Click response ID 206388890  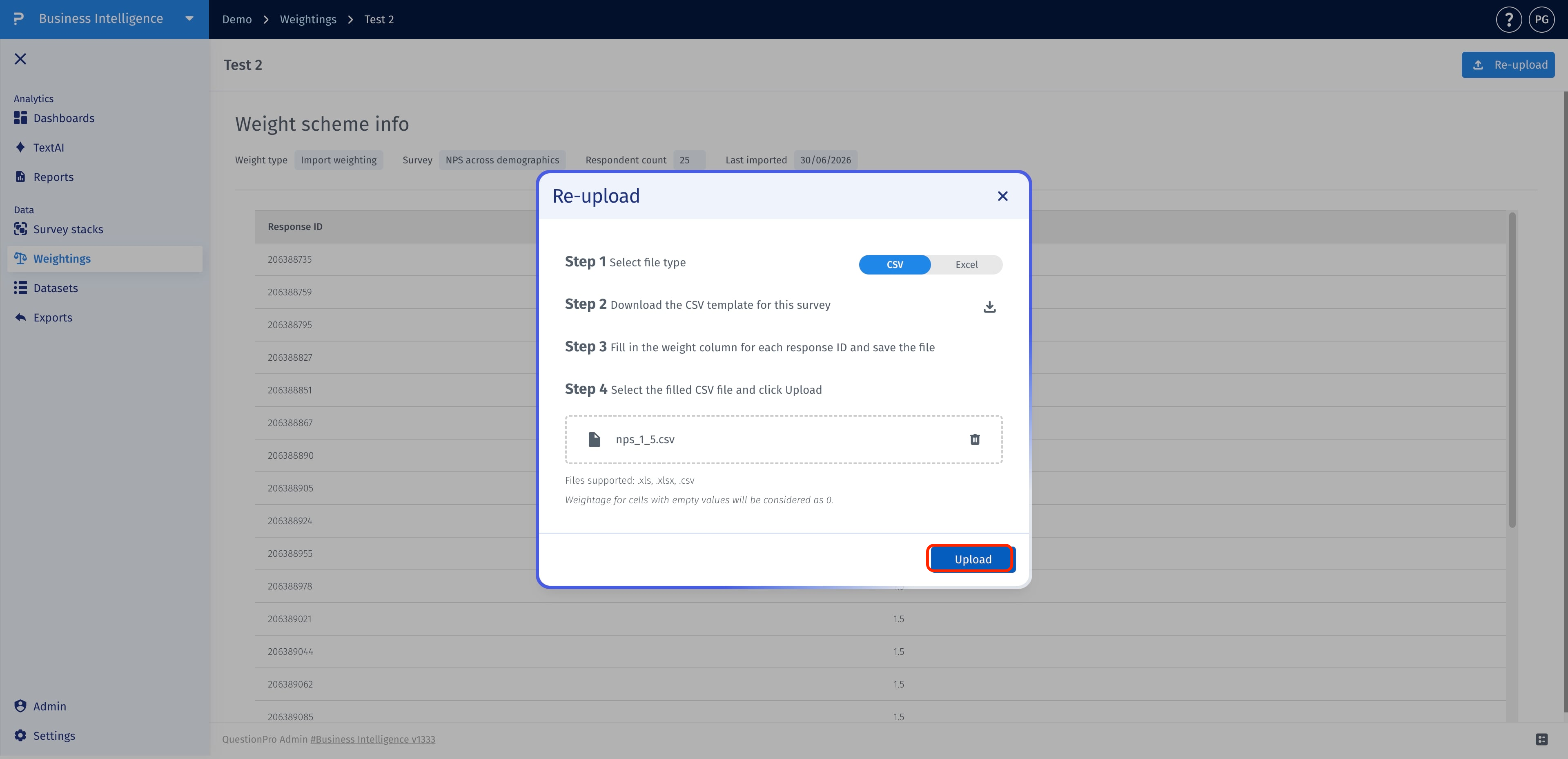(290, 455)
